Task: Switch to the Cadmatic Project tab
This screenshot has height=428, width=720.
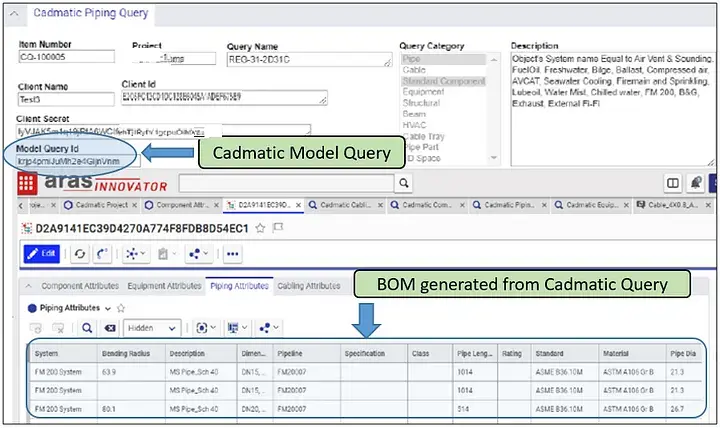Action: (x=101, y=205)
